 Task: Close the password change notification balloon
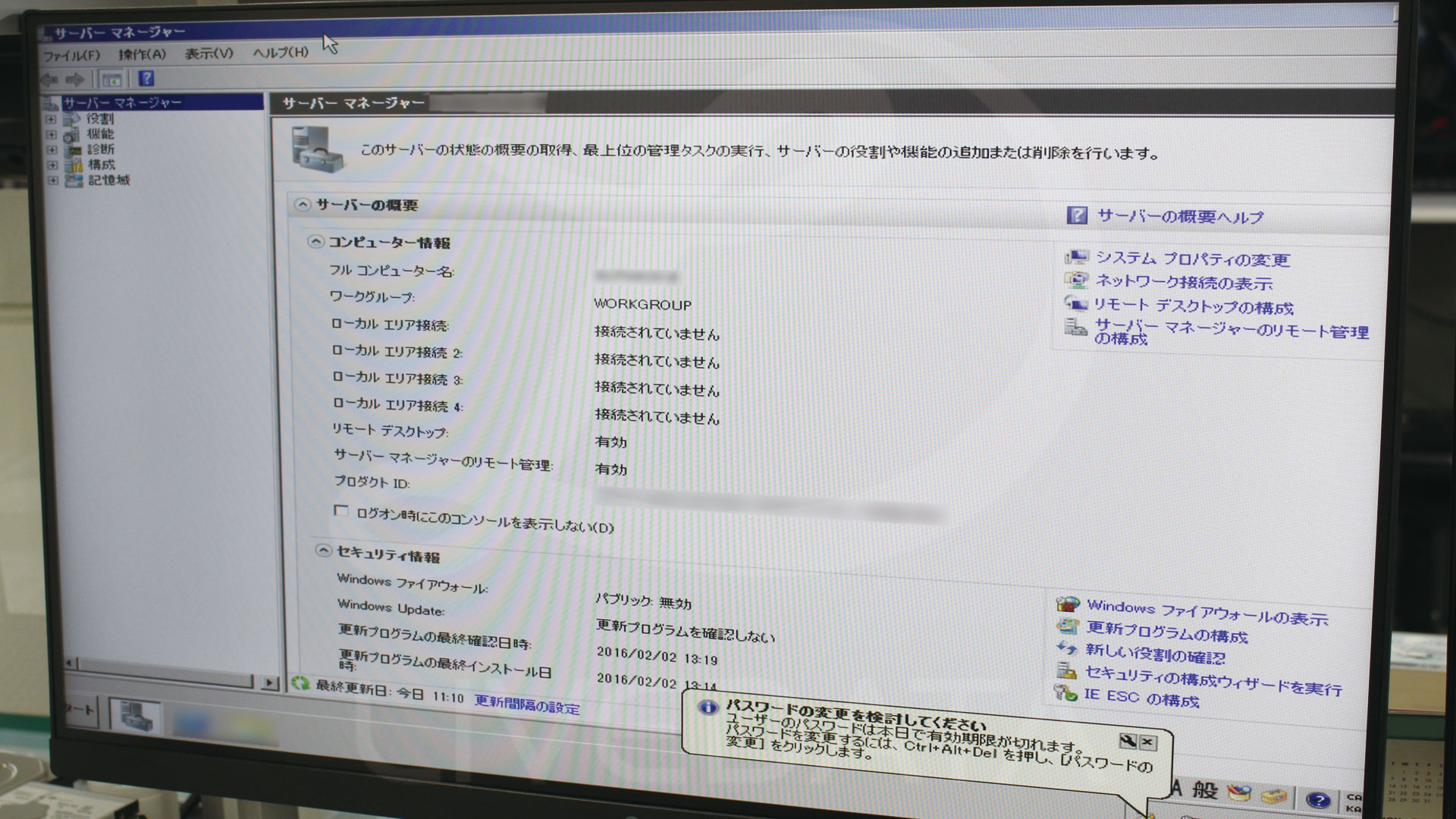point(1147,742)
